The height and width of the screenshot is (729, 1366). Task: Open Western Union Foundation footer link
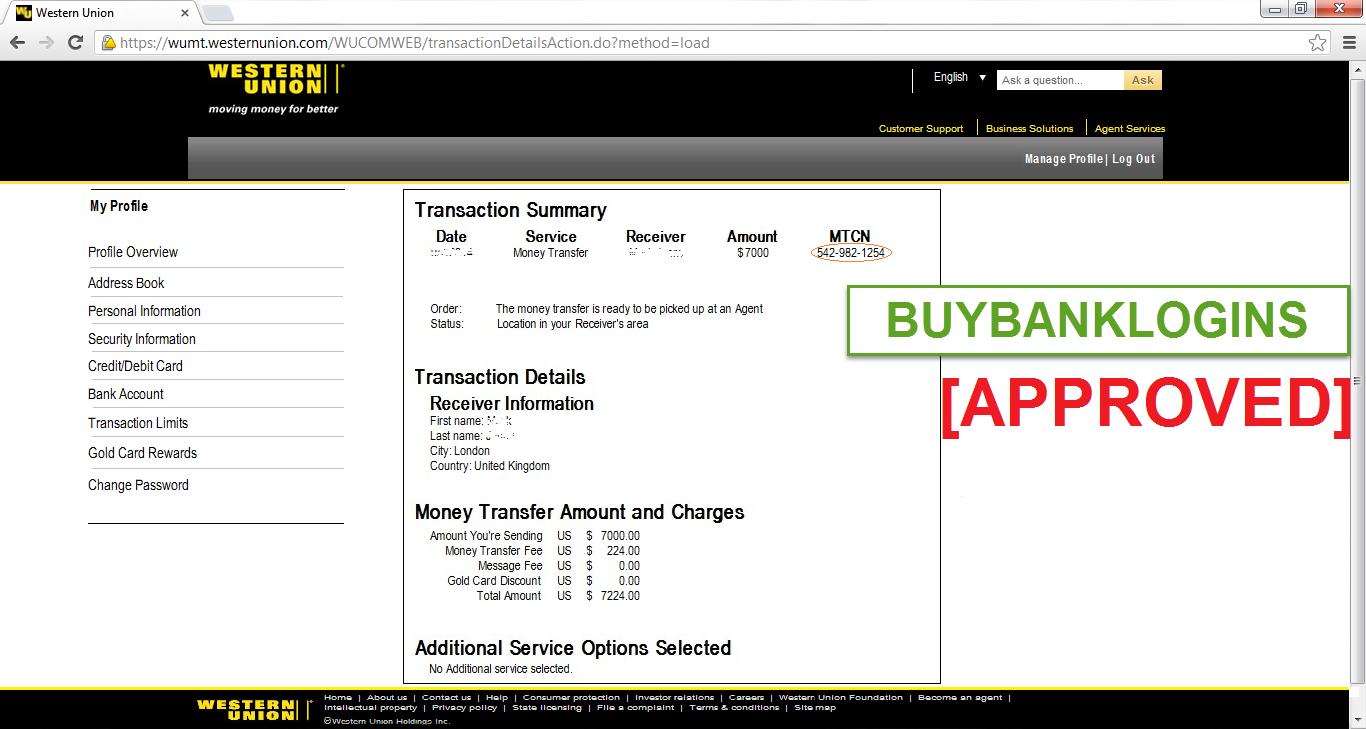point(840,697)
